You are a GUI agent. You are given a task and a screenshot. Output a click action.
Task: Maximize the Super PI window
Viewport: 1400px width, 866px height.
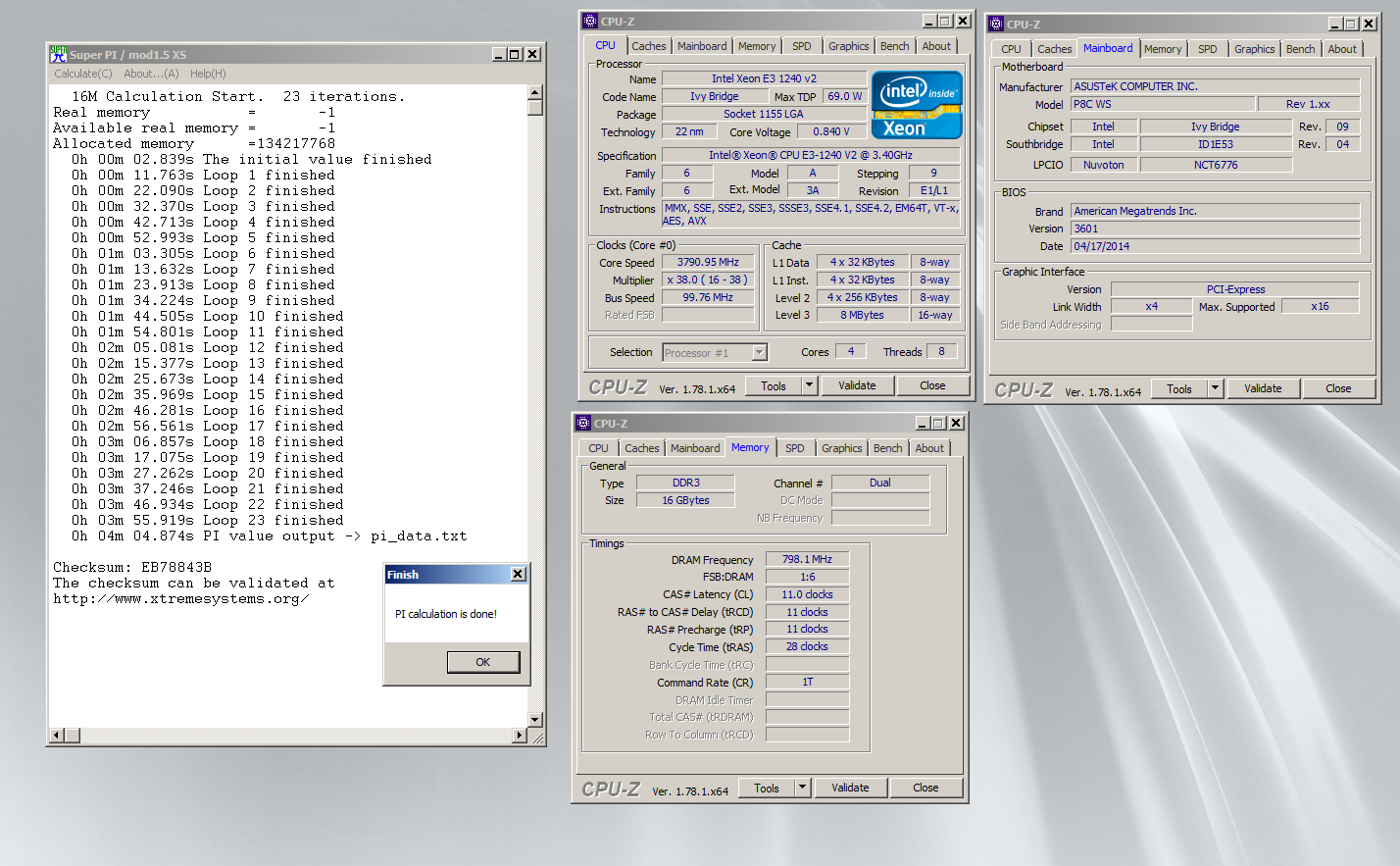click(516, 54)
